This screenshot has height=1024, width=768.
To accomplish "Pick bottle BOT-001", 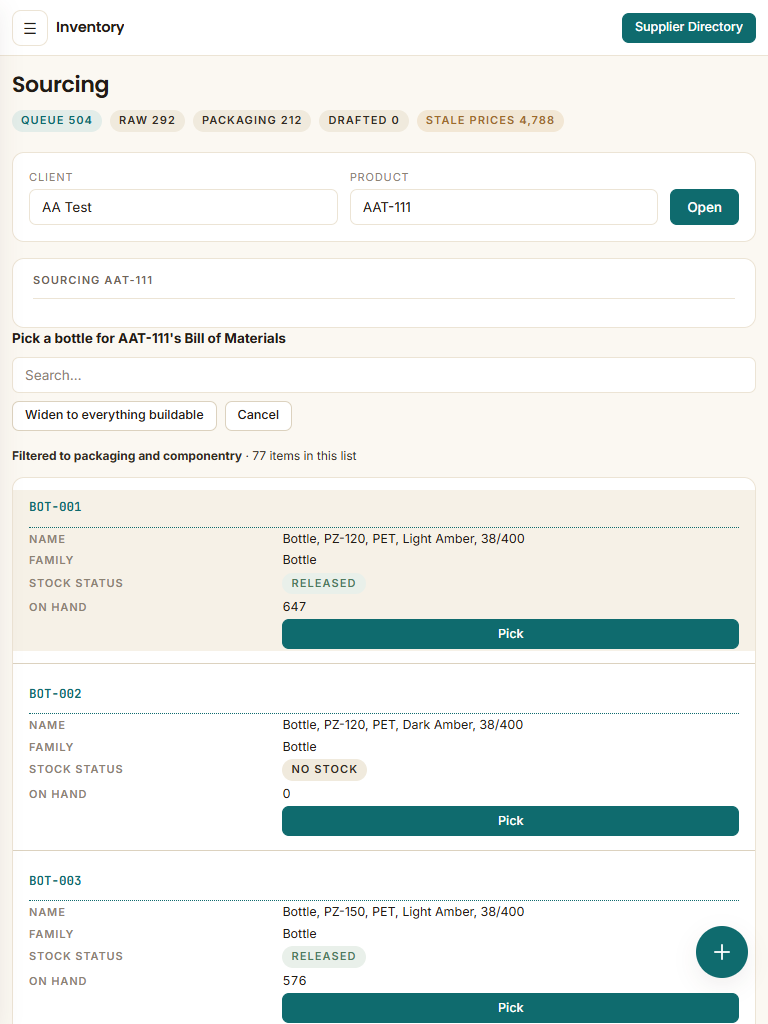I will click(x=510, y=633).
